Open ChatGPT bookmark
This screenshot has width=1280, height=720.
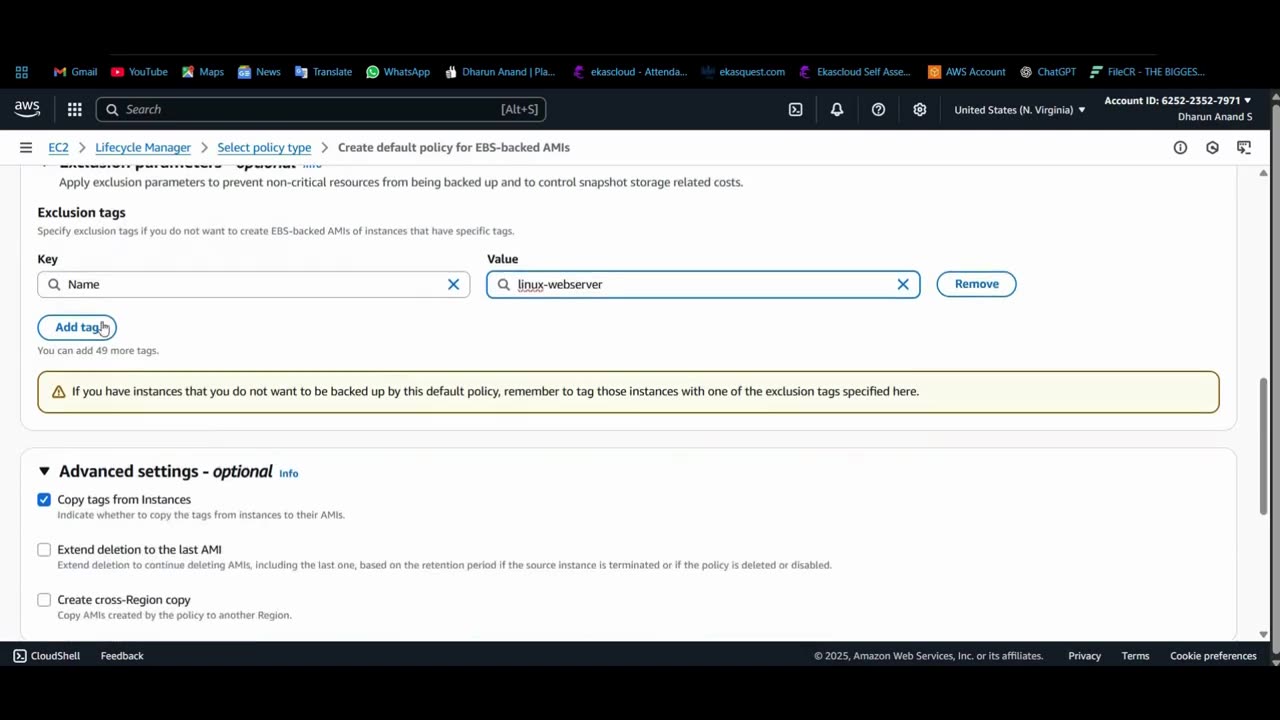click(x=1048, y=72)
